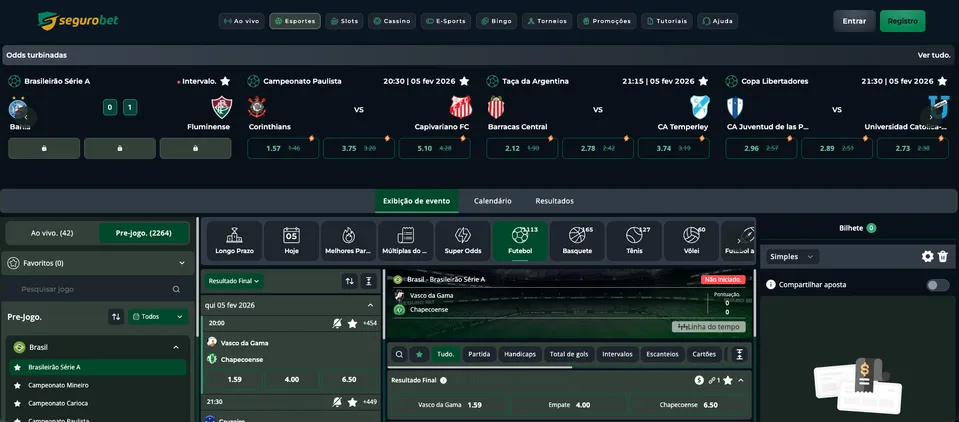This screenshot has height=422, width=959.
Task: Switch to Pre-jogo (2264) mode
Action: pyautogui.click(x=144, y=233)
